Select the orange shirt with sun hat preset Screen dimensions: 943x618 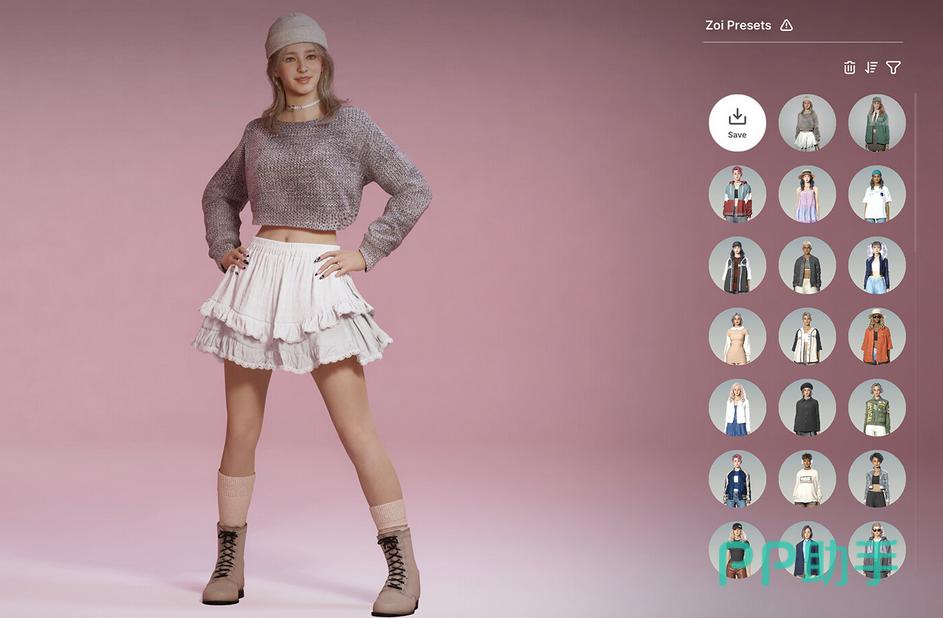click(x=877, y=336)
